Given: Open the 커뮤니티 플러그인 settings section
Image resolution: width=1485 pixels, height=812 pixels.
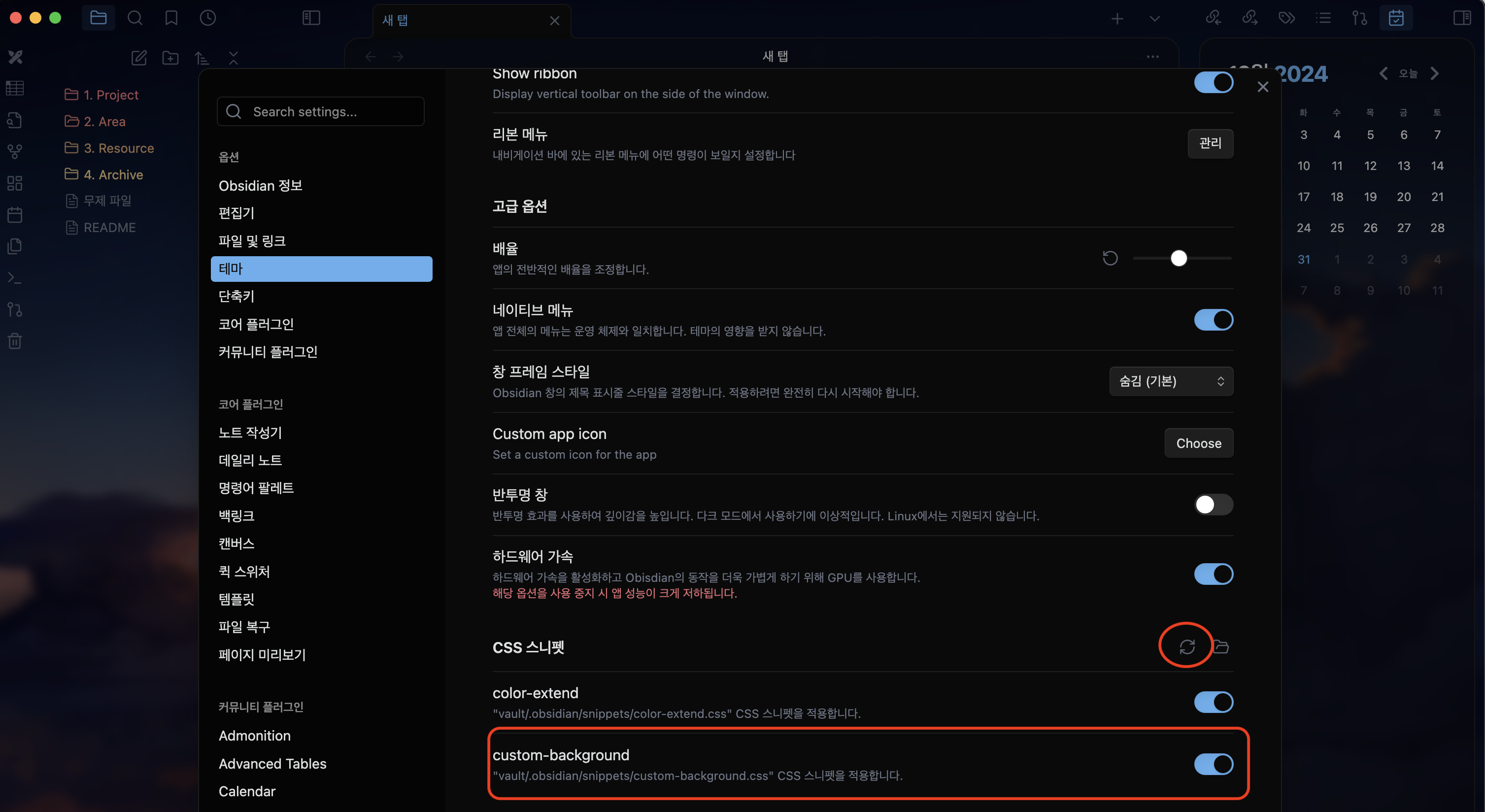Looking at the screenshot, I should (x=268, y=351).
